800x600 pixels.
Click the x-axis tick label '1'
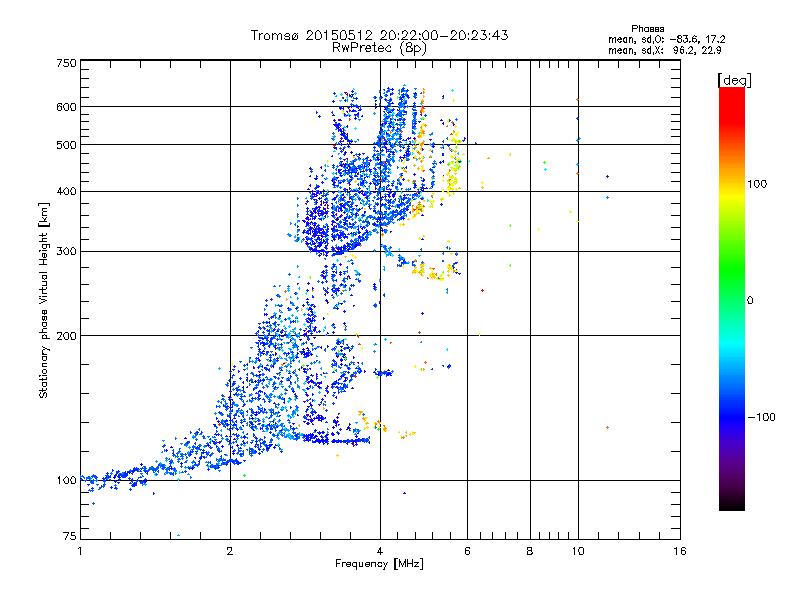(x=80, y=551)
